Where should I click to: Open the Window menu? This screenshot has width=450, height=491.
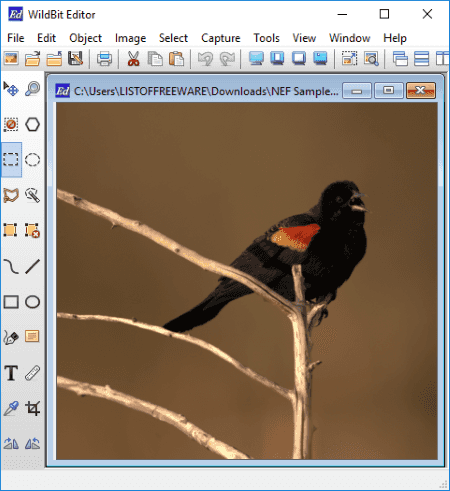(x=350, y=38)
